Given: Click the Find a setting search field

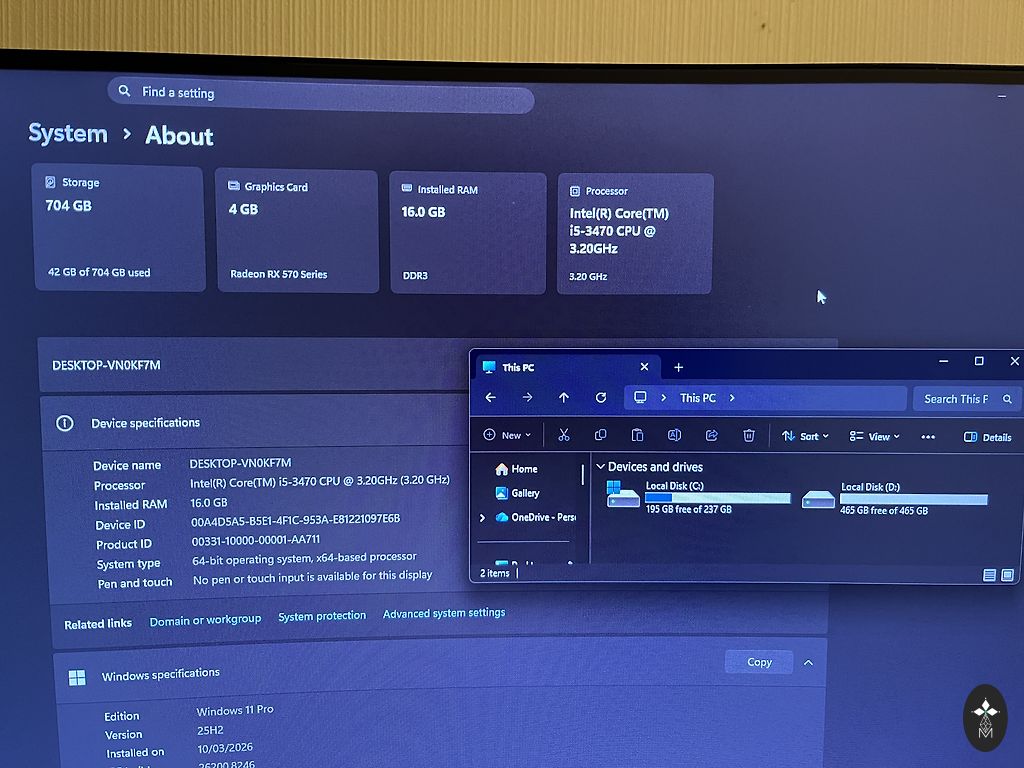Looking at the screenshot, I should (x=320, y=93).
